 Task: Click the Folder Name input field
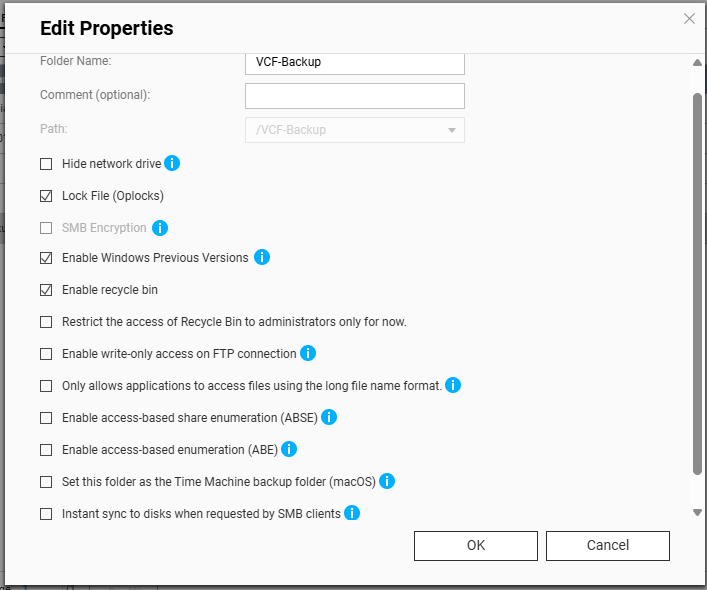point(354,62)
